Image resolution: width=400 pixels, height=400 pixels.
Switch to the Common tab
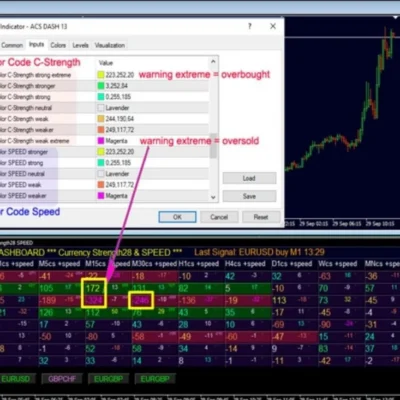pos(12,45)
